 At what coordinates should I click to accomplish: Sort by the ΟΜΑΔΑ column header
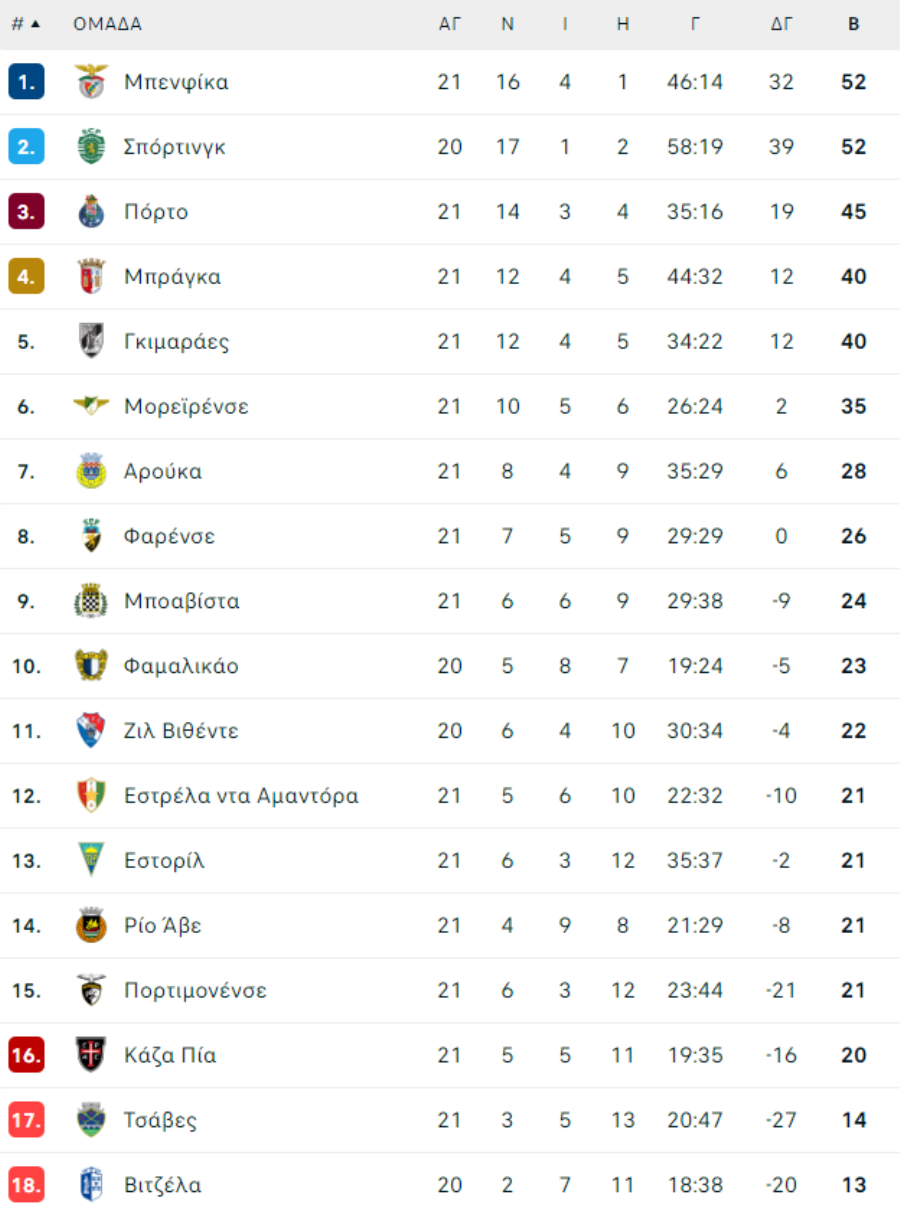107,24
